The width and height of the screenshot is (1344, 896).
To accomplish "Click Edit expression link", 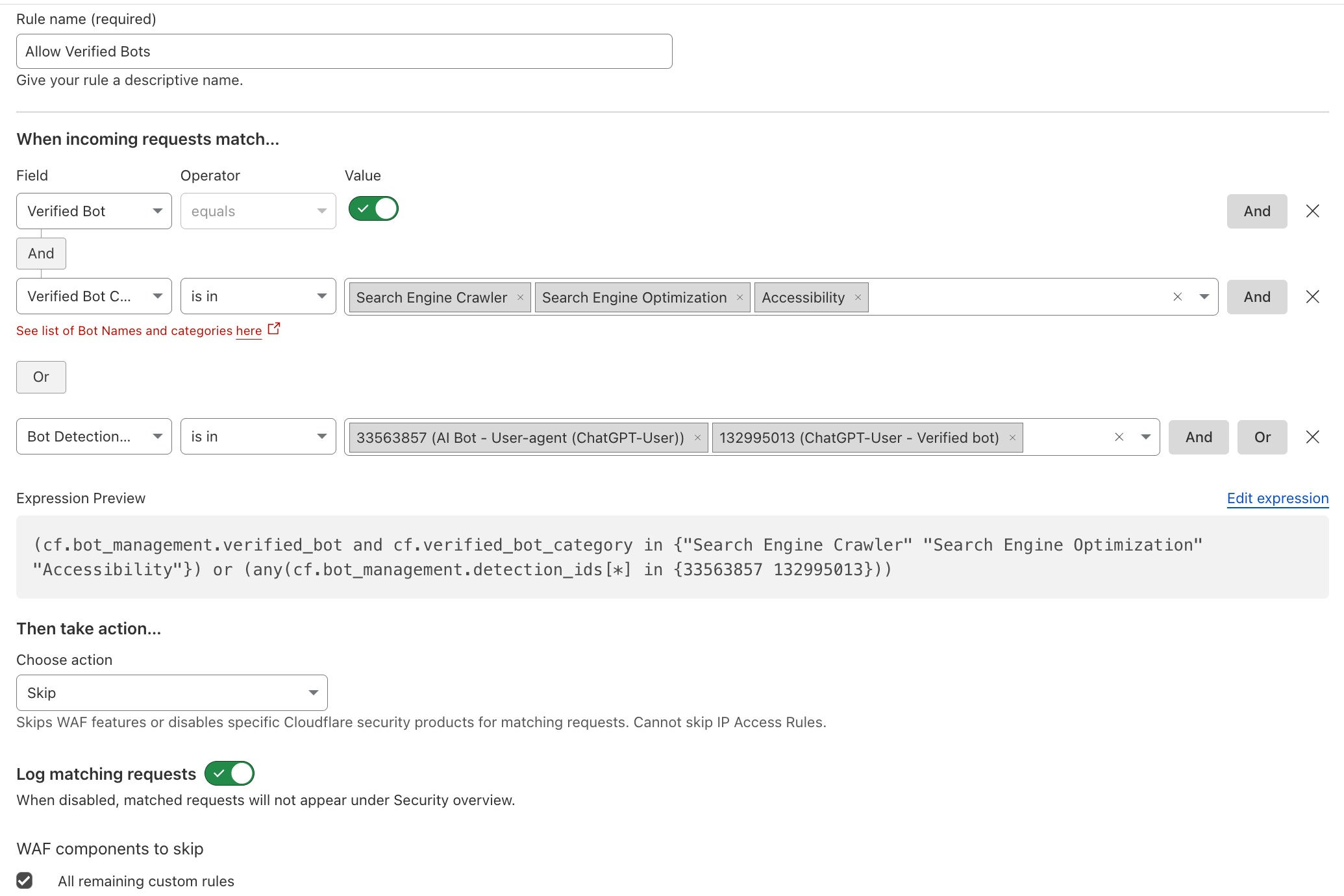I will 1277,498.
